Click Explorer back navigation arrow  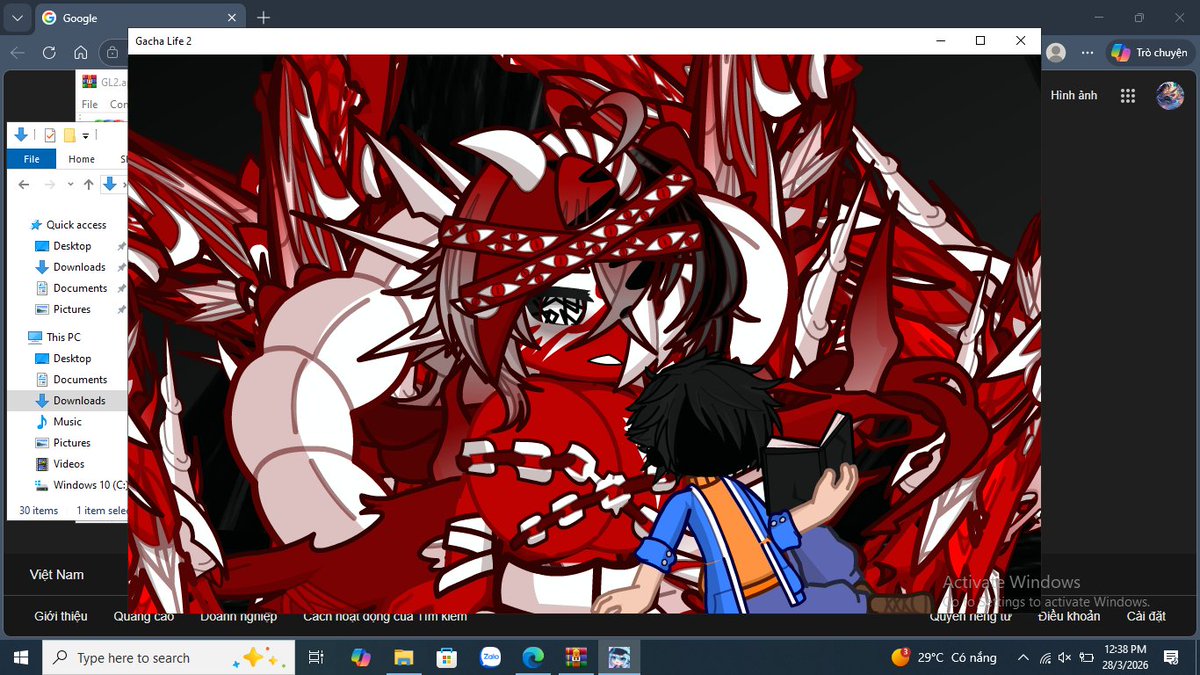coord(24,184)
